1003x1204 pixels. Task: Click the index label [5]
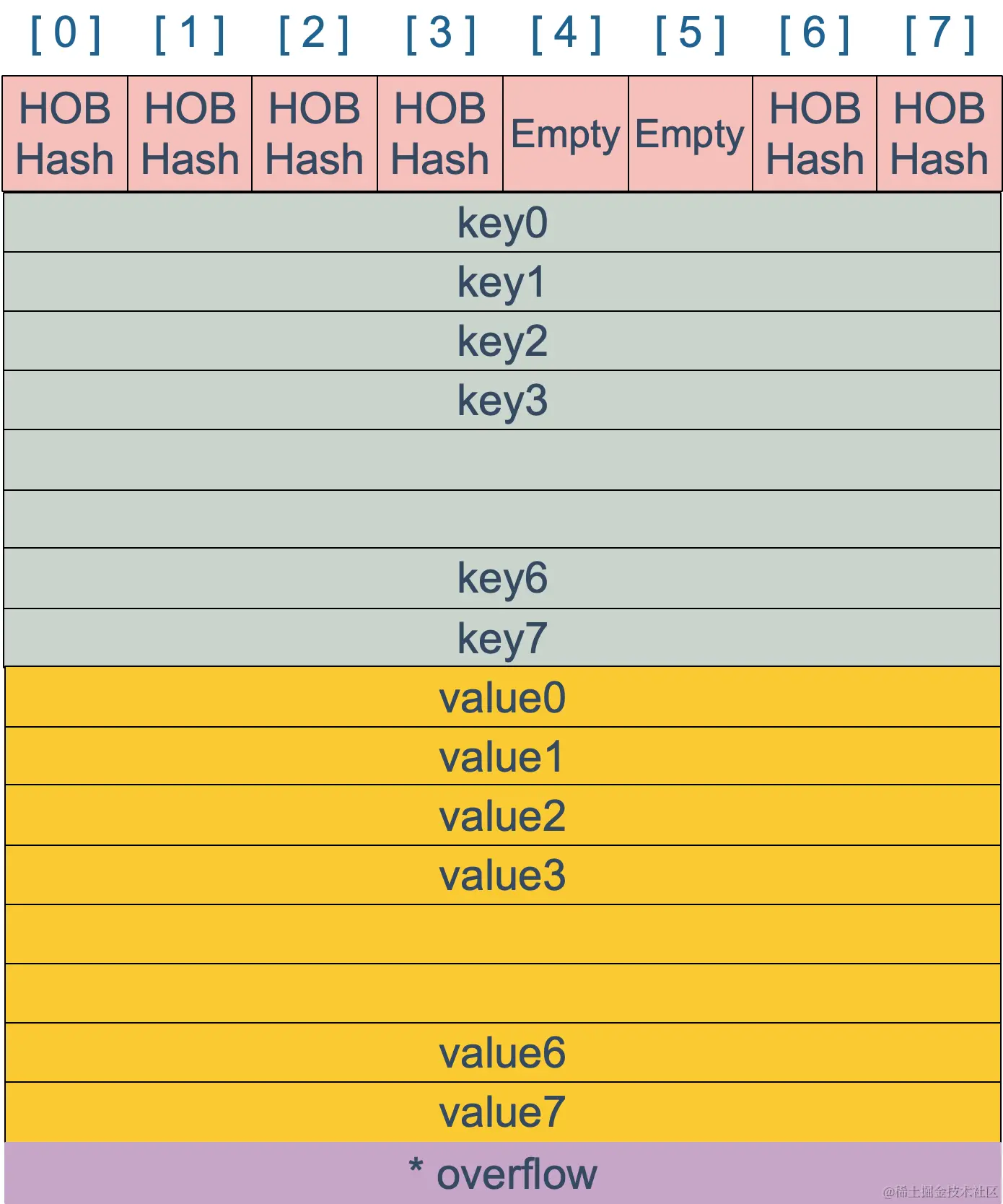[690, 34]
